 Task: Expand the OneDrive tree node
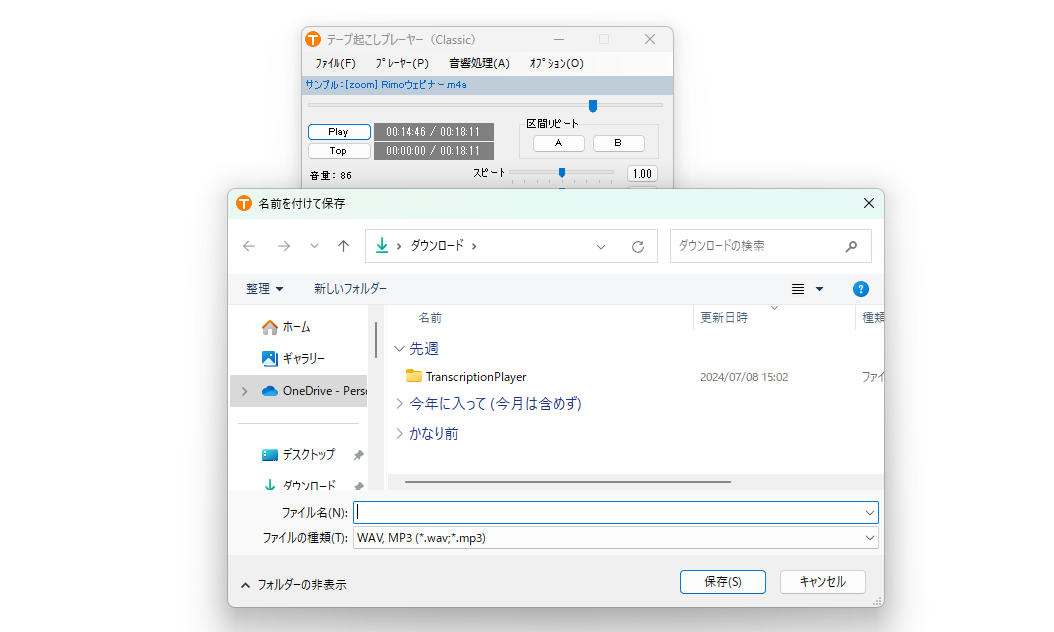244,391
